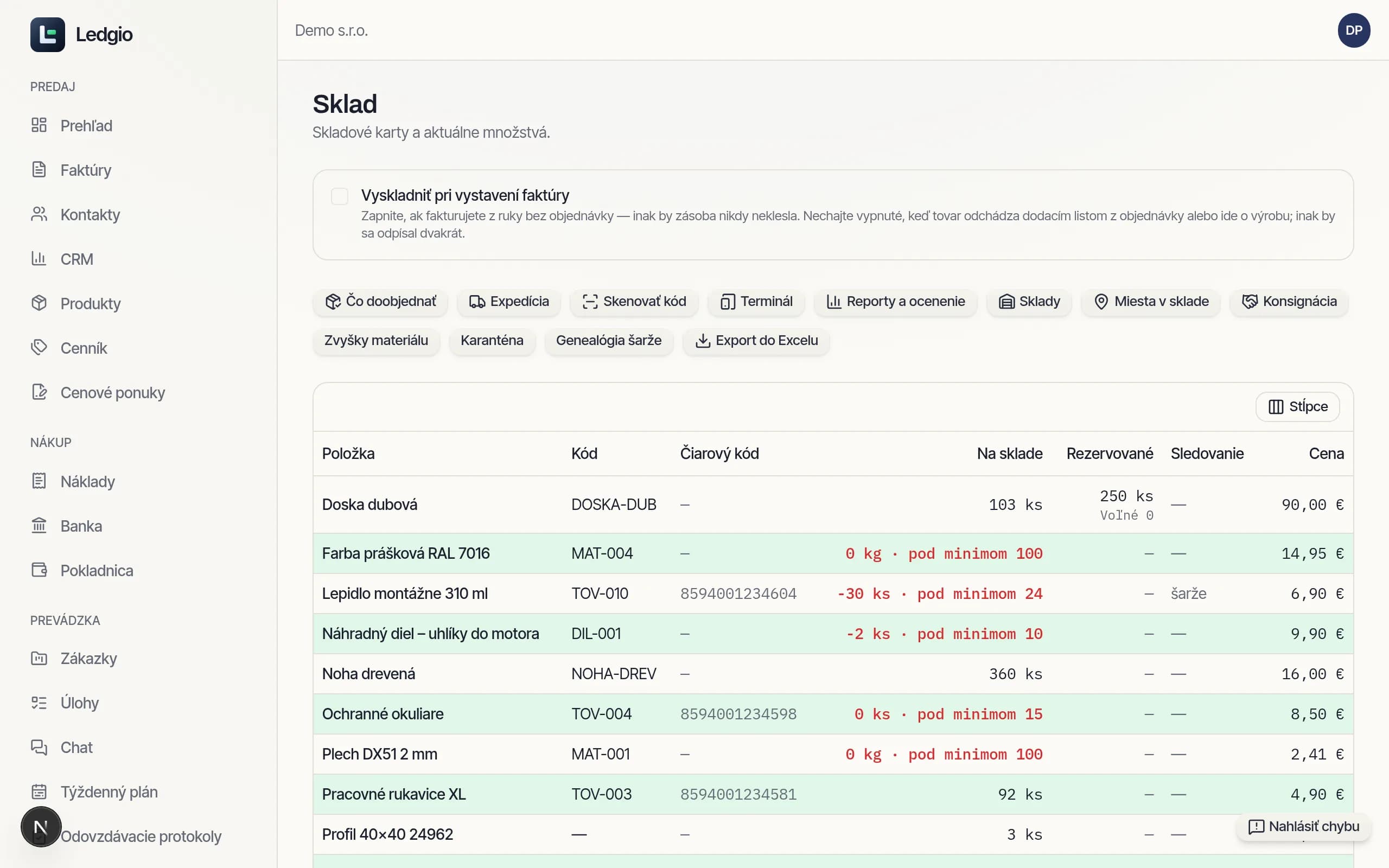The image size is (1389, 868).
Task: Open Prehľad dashboard icon in sidebar
Action: point(39,125)
